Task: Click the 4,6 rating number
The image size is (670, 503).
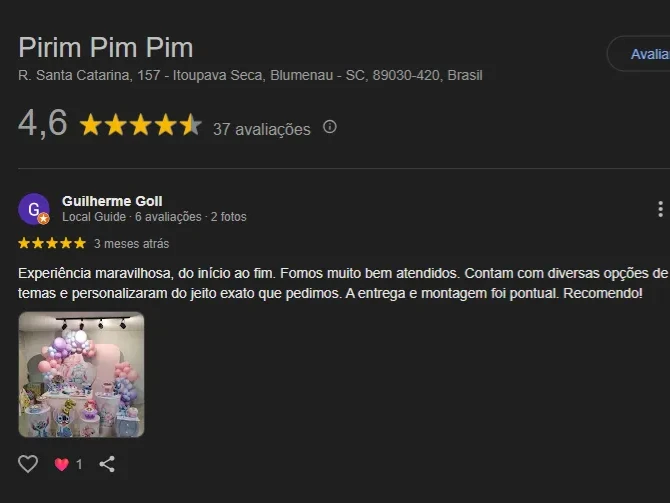Action: (x=43, y=124)
